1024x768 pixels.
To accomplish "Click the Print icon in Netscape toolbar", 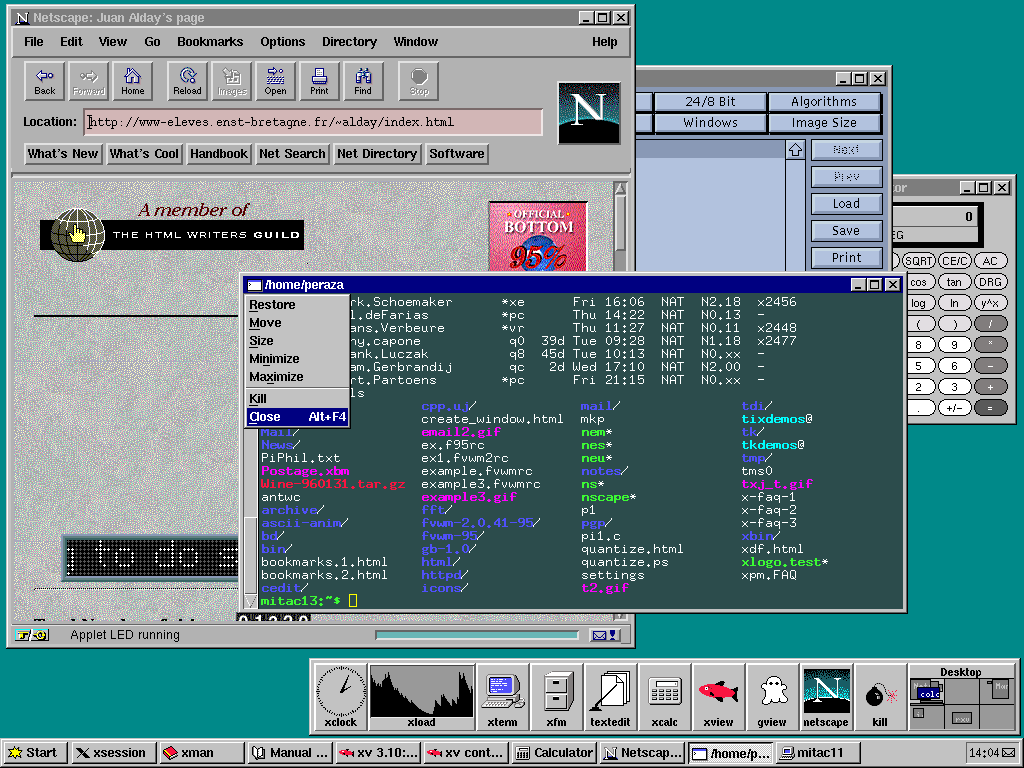I will pyautogui.click(x=319, y=81).
